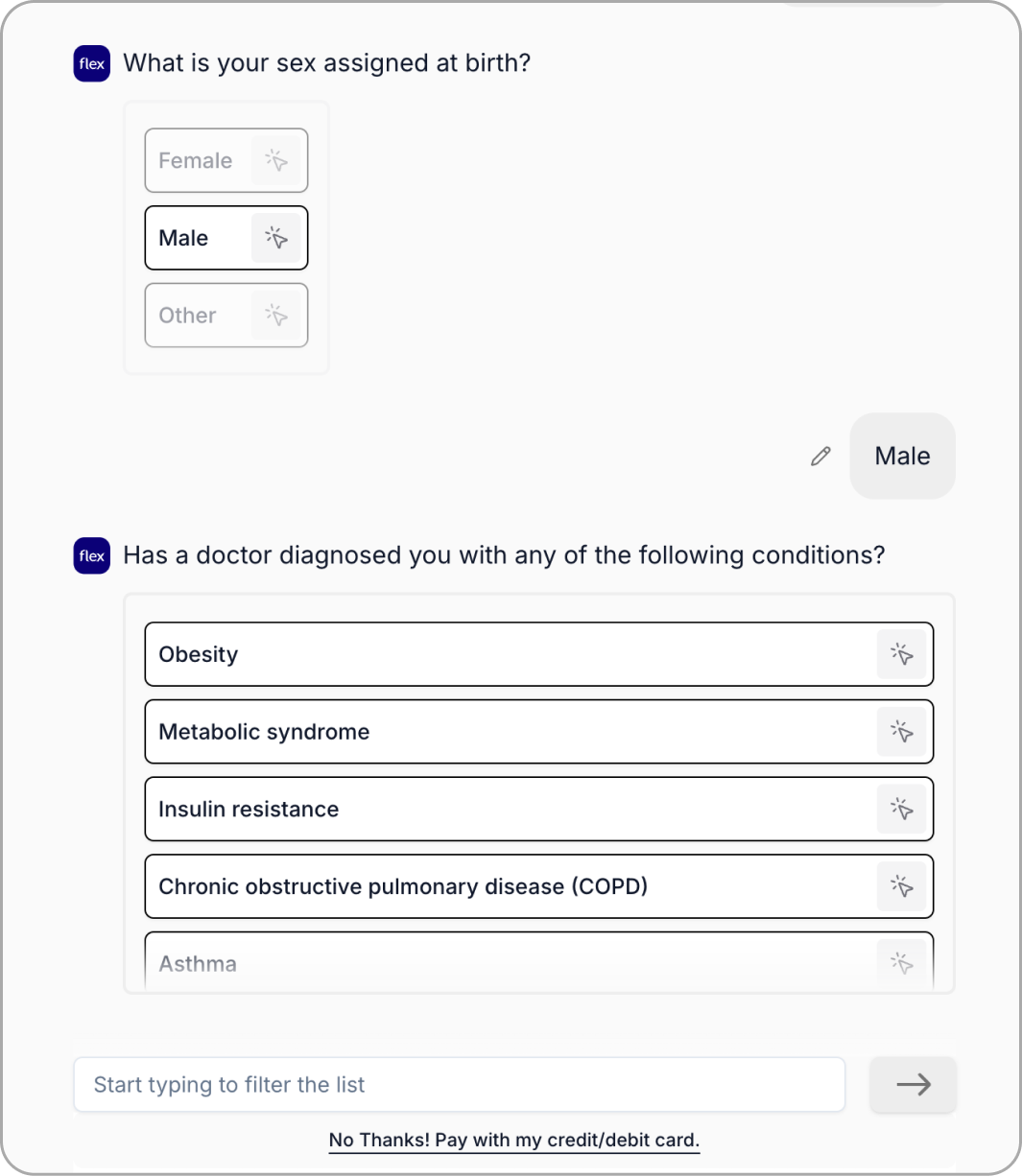Click the cursor icon in the Other option

click(276, 315)
